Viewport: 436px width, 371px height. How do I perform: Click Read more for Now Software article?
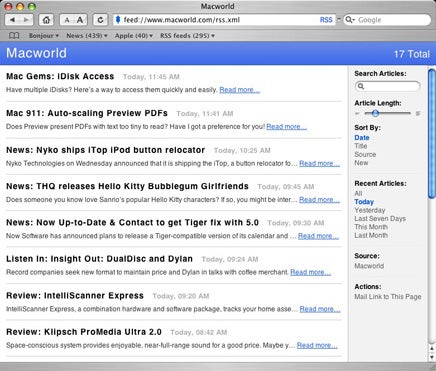318,236
